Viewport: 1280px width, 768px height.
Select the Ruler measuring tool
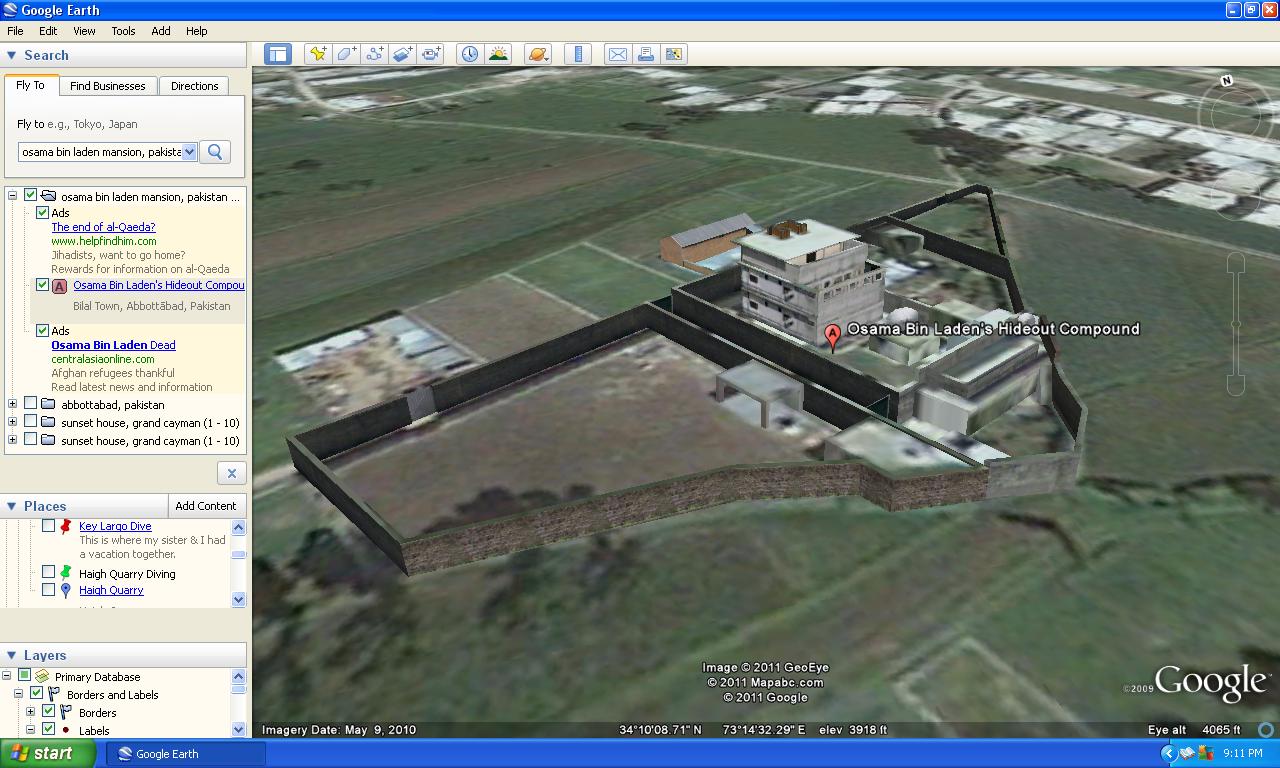[x=578, y=54]
